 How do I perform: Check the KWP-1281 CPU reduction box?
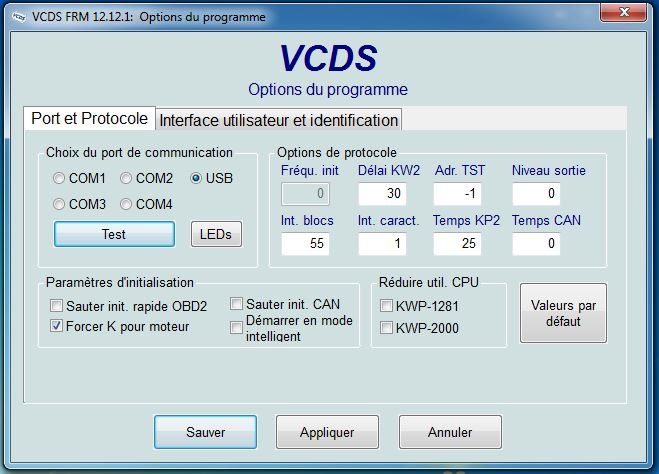point(386,305)
